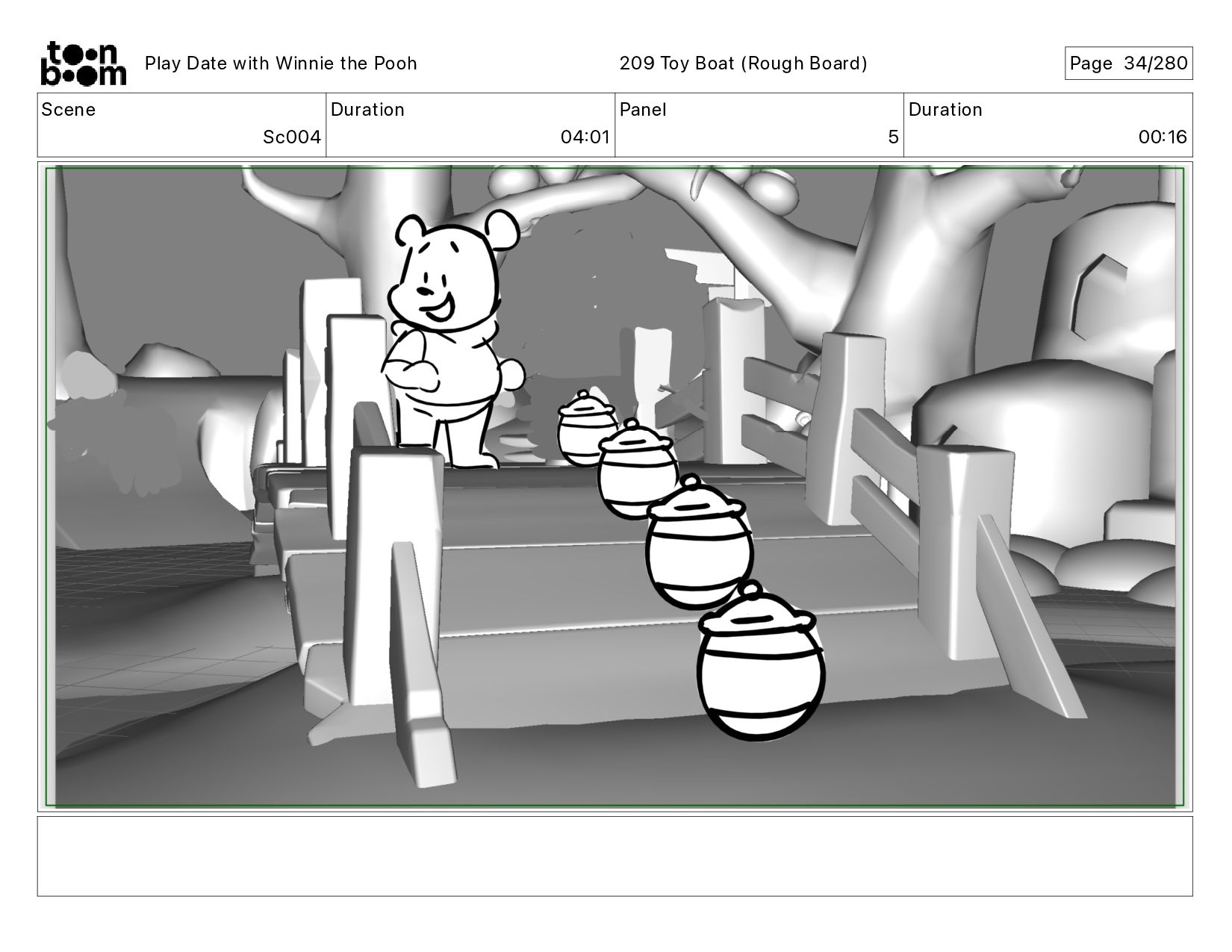The image size is (1232, 952).
Task: Click the Toon Boom logo
Action: coord(83,63)
